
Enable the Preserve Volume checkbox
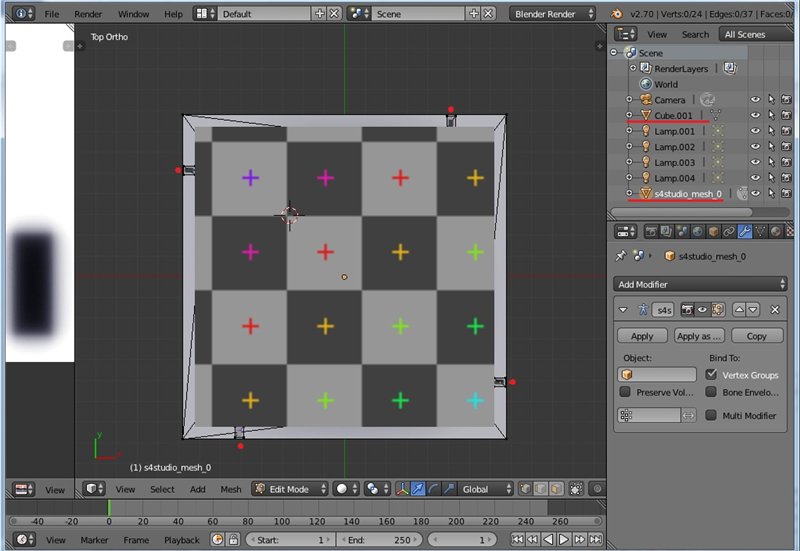[x=625, y=392]
